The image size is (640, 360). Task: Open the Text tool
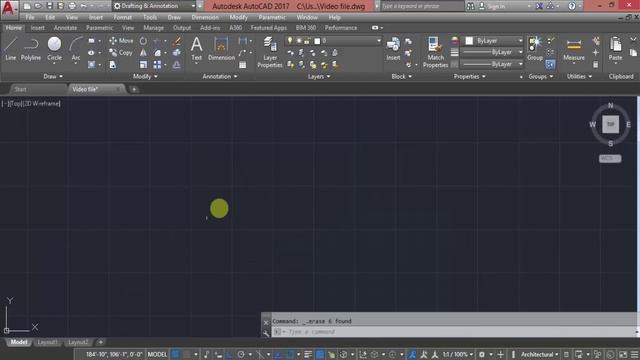click(196, 49)
